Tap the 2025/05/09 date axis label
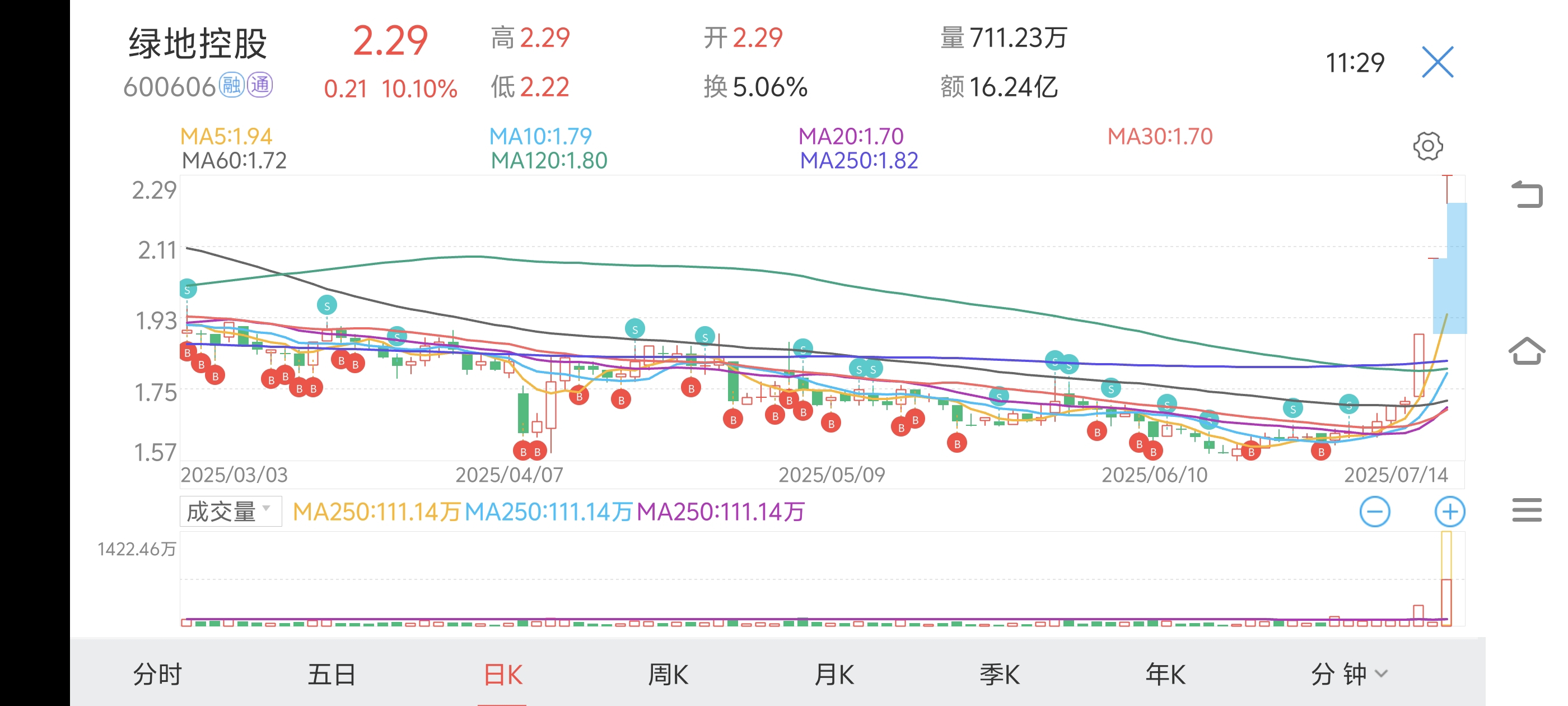This screenshot has height=706, width=1568. 832,475
